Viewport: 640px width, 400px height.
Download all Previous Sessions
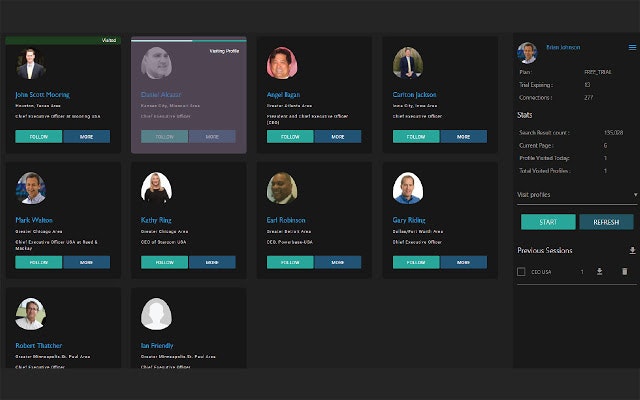point(632,250)
